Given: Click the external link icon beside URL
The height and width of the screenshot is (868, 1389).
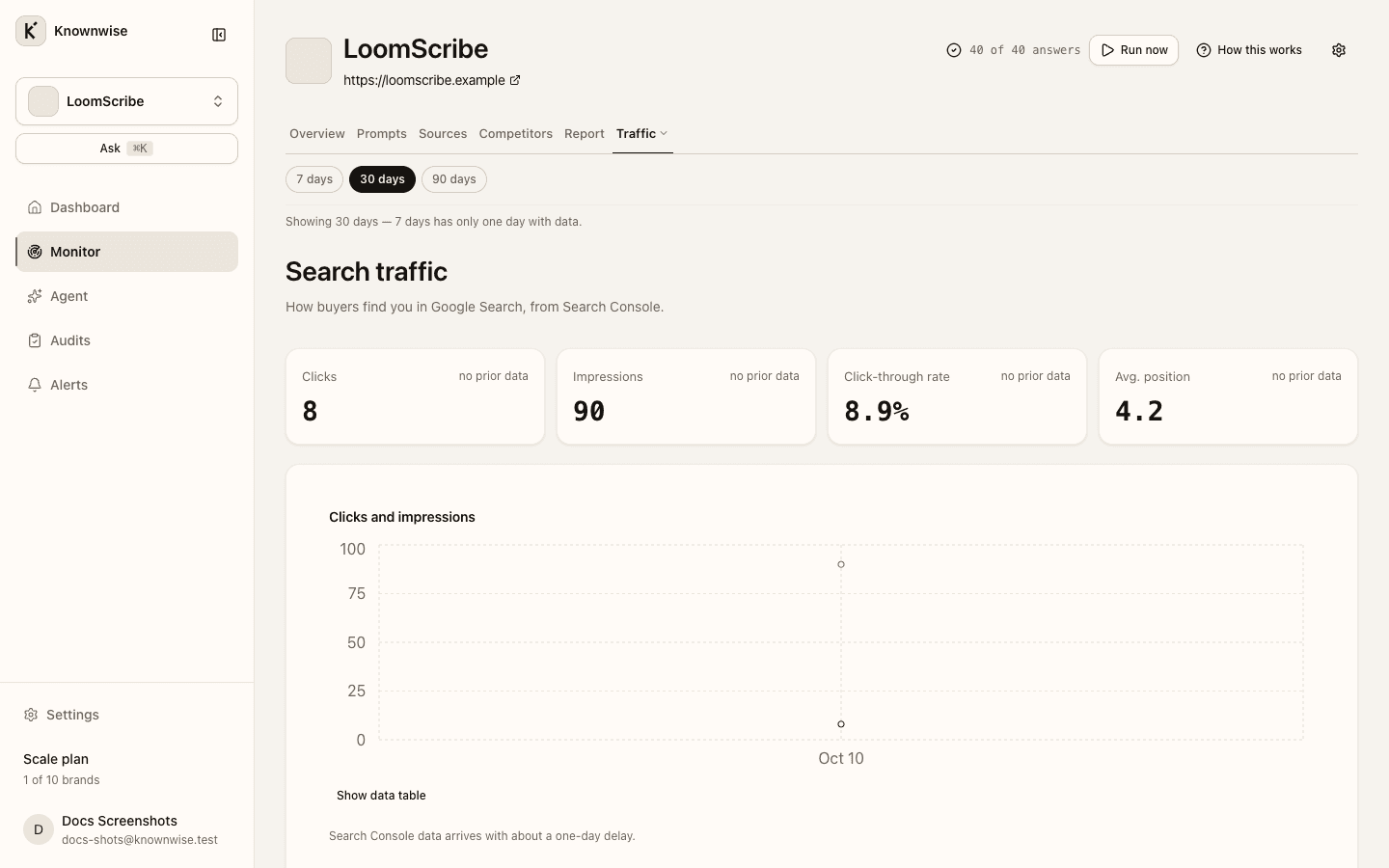Looking at the screenshot, I should [x=515, y=80].
